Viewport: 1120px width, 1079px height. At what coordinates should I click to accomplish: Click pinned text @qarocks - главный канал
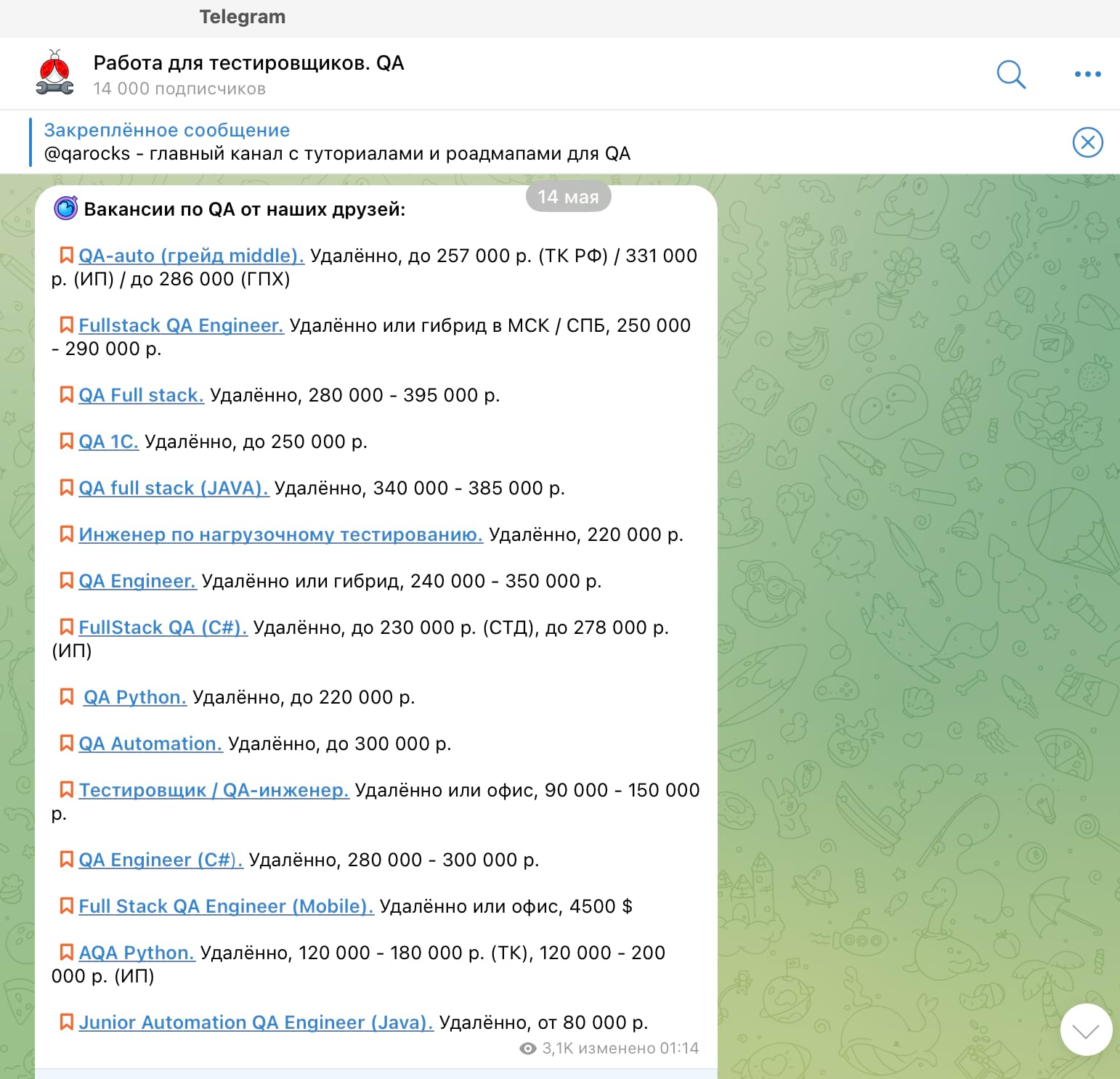337,154
